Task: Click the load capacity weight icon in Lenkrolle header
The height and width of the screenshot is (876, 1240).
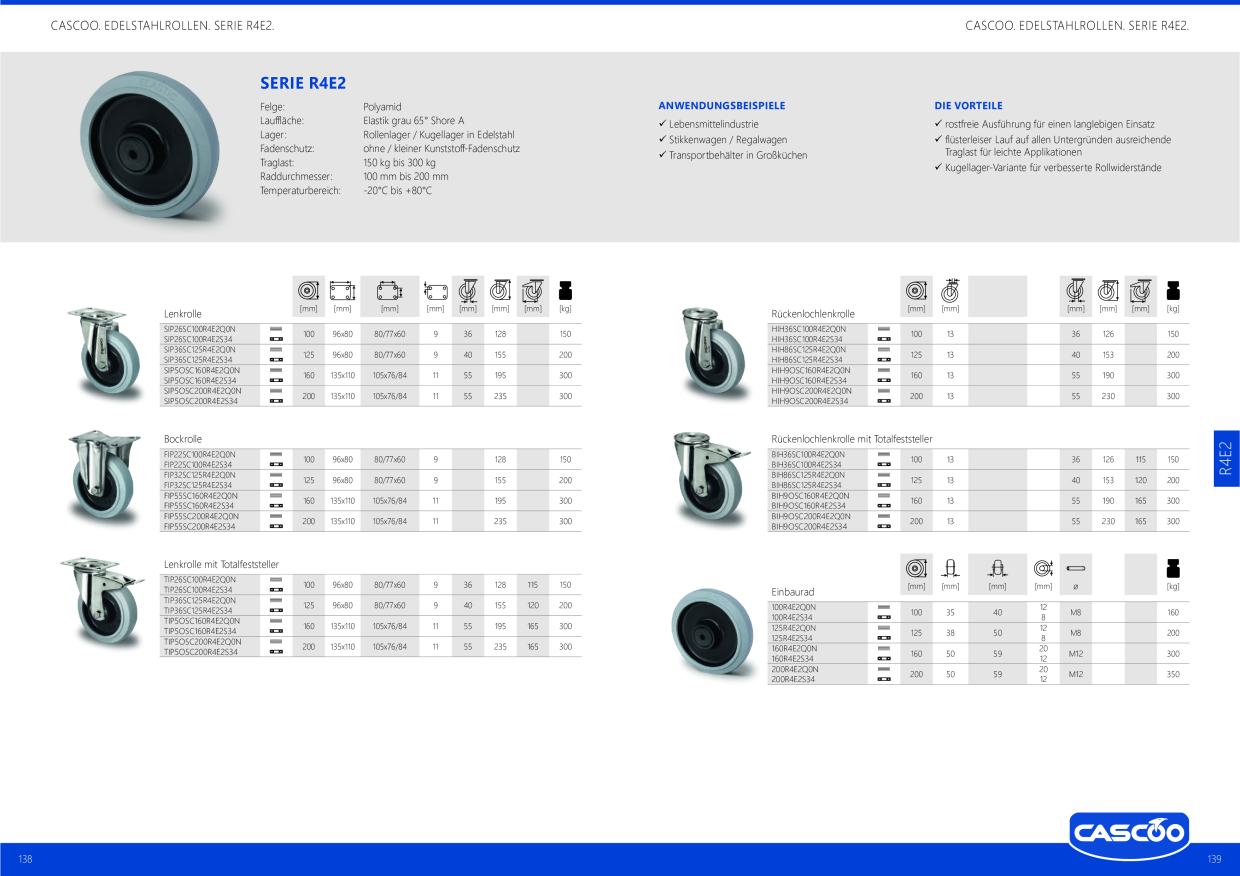Action: [566, 291]
